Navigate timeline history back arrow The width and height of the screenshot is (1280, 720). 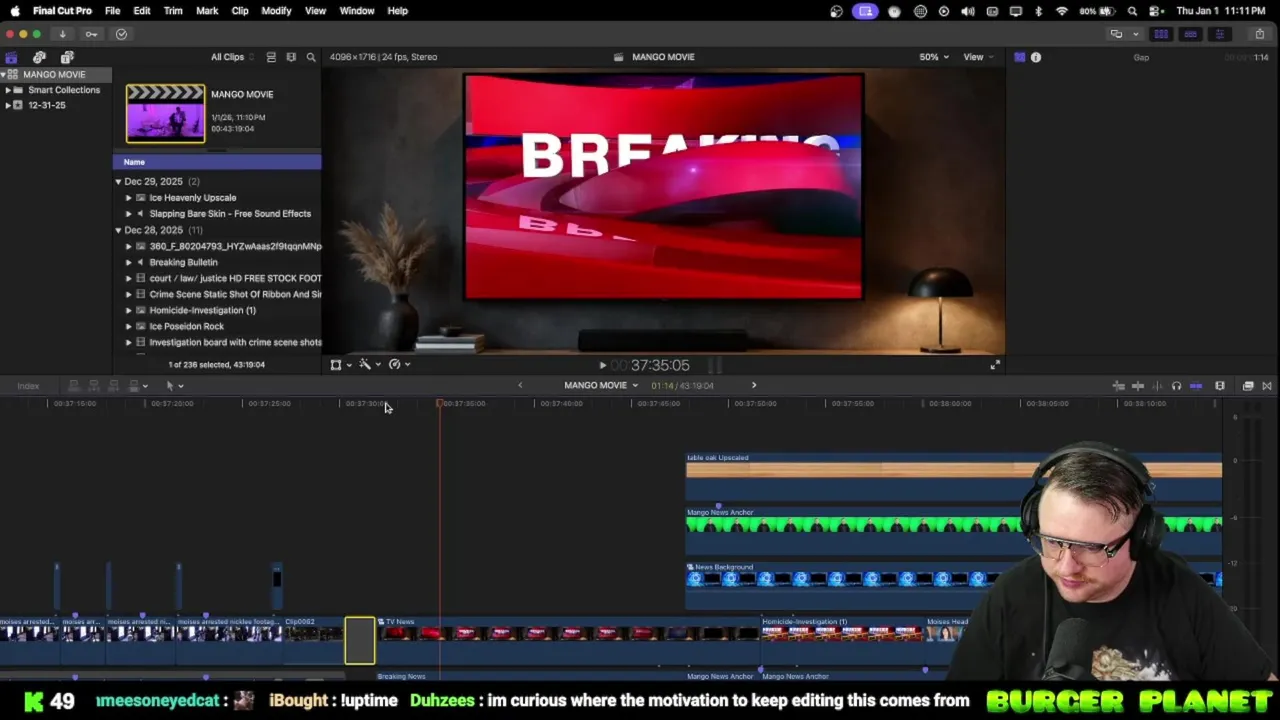(520, 385)
